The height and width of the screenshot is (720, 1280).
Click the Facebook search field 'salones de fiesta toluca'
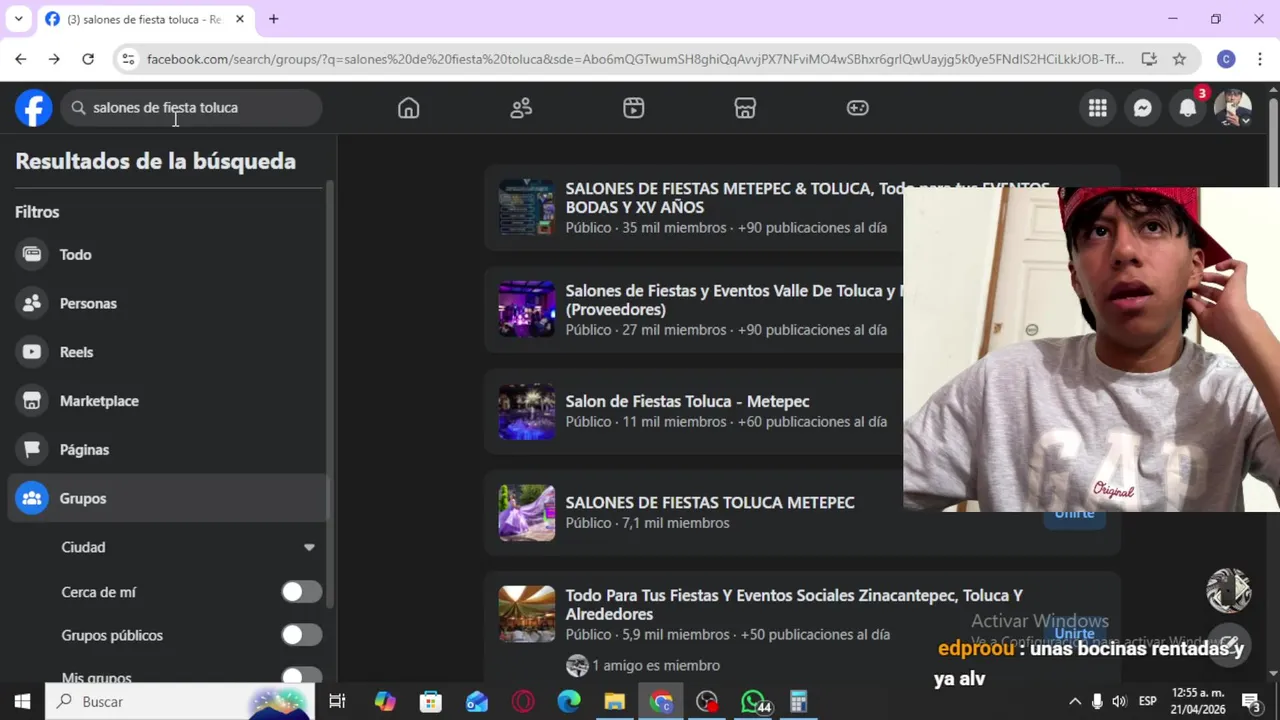[x=191, y=108]
